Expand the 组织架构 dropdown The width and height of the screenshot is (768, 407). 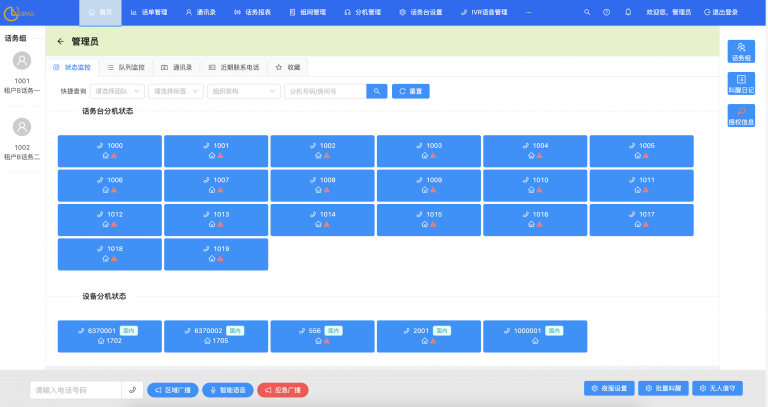244,91
